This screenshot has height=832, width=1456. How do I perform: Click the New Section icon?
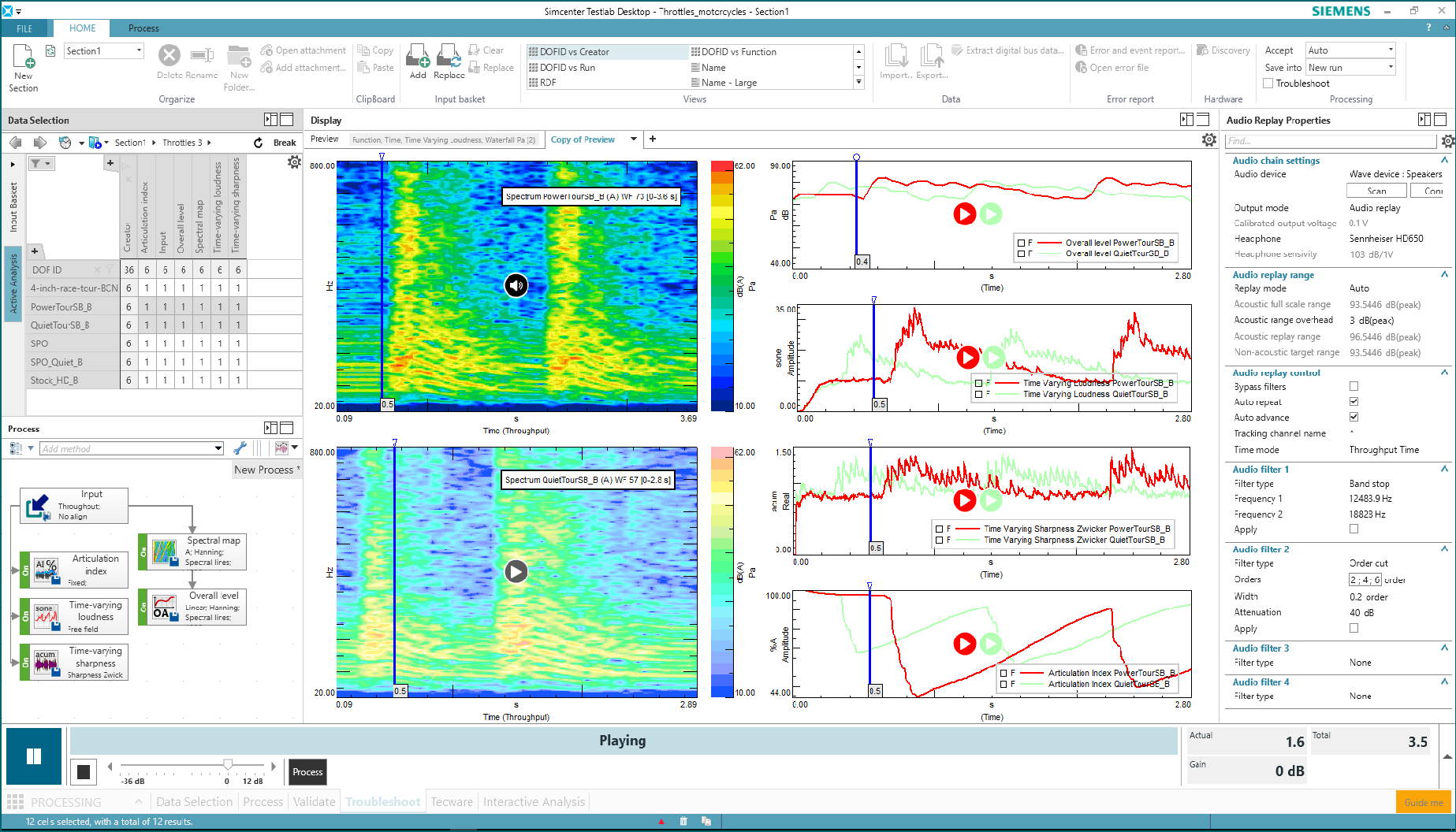(x=24, y=57)
